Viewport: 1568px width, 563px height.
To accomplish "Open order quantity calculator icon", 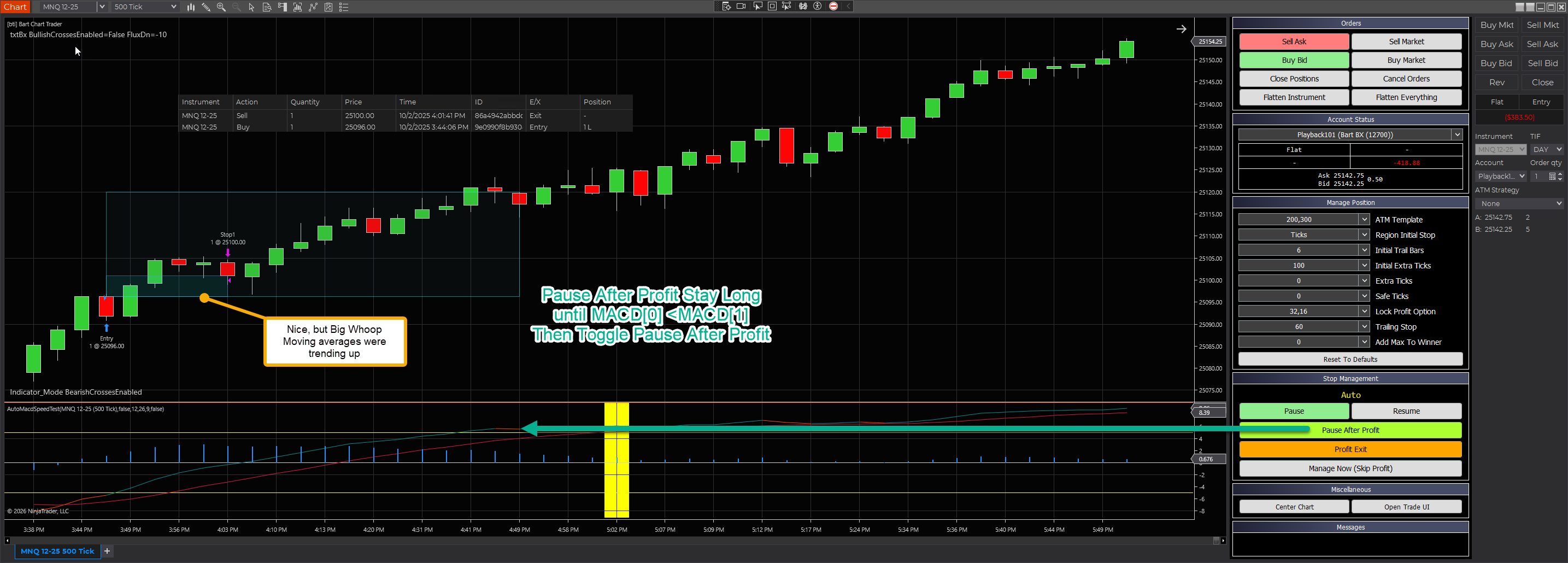I will point(1552,177).
